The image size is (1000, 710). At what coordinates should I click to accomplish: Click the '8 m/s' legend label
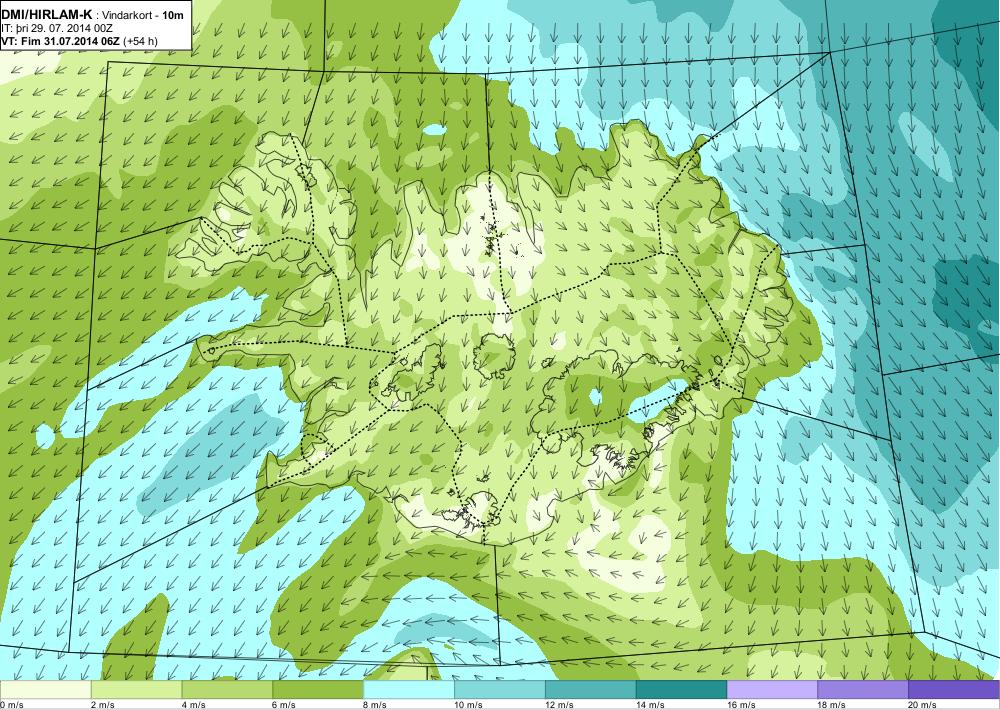click(x=376, y=705)
